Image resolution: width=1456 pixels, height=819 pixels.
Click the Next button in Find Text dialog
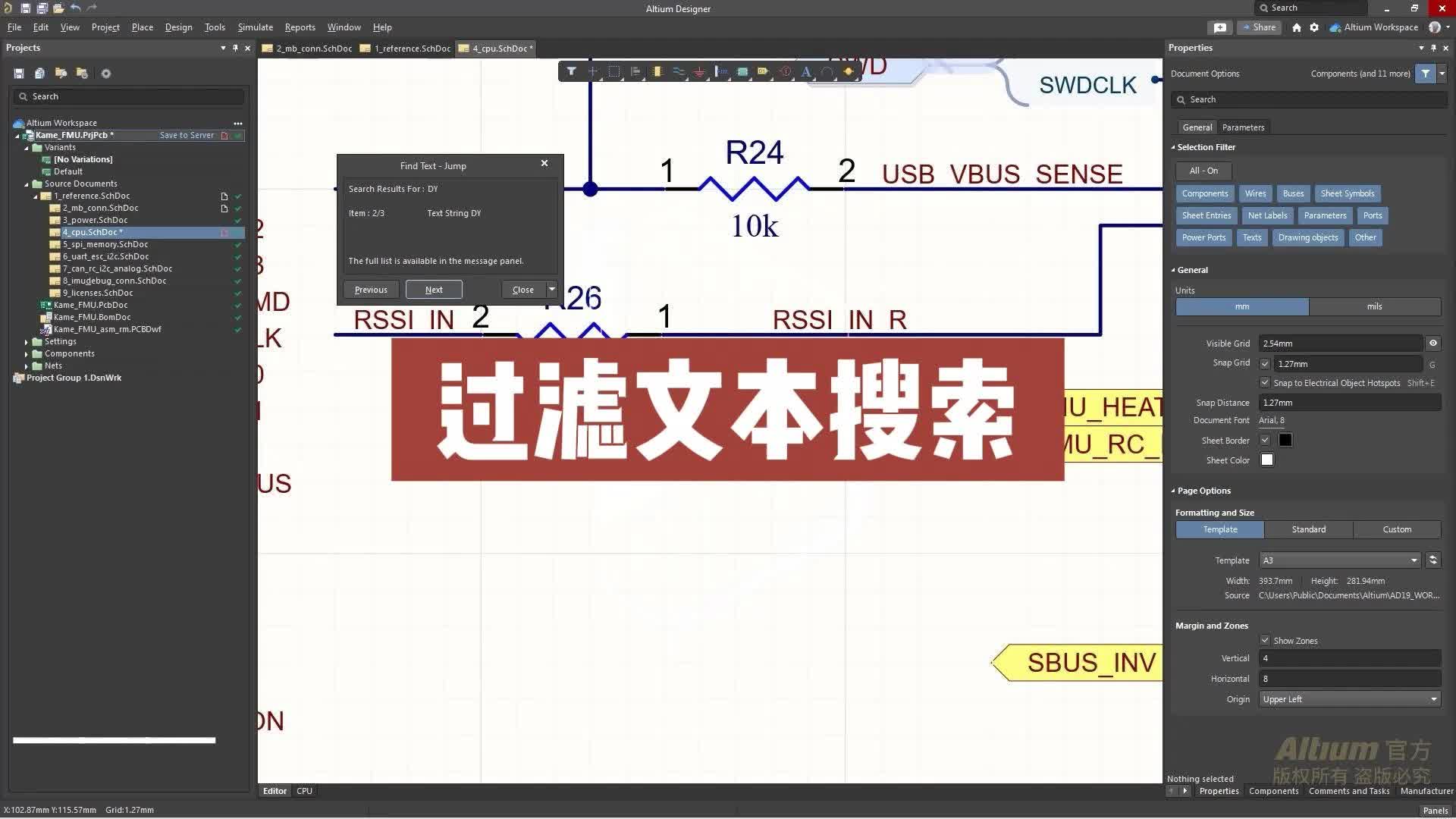point(432,289)
